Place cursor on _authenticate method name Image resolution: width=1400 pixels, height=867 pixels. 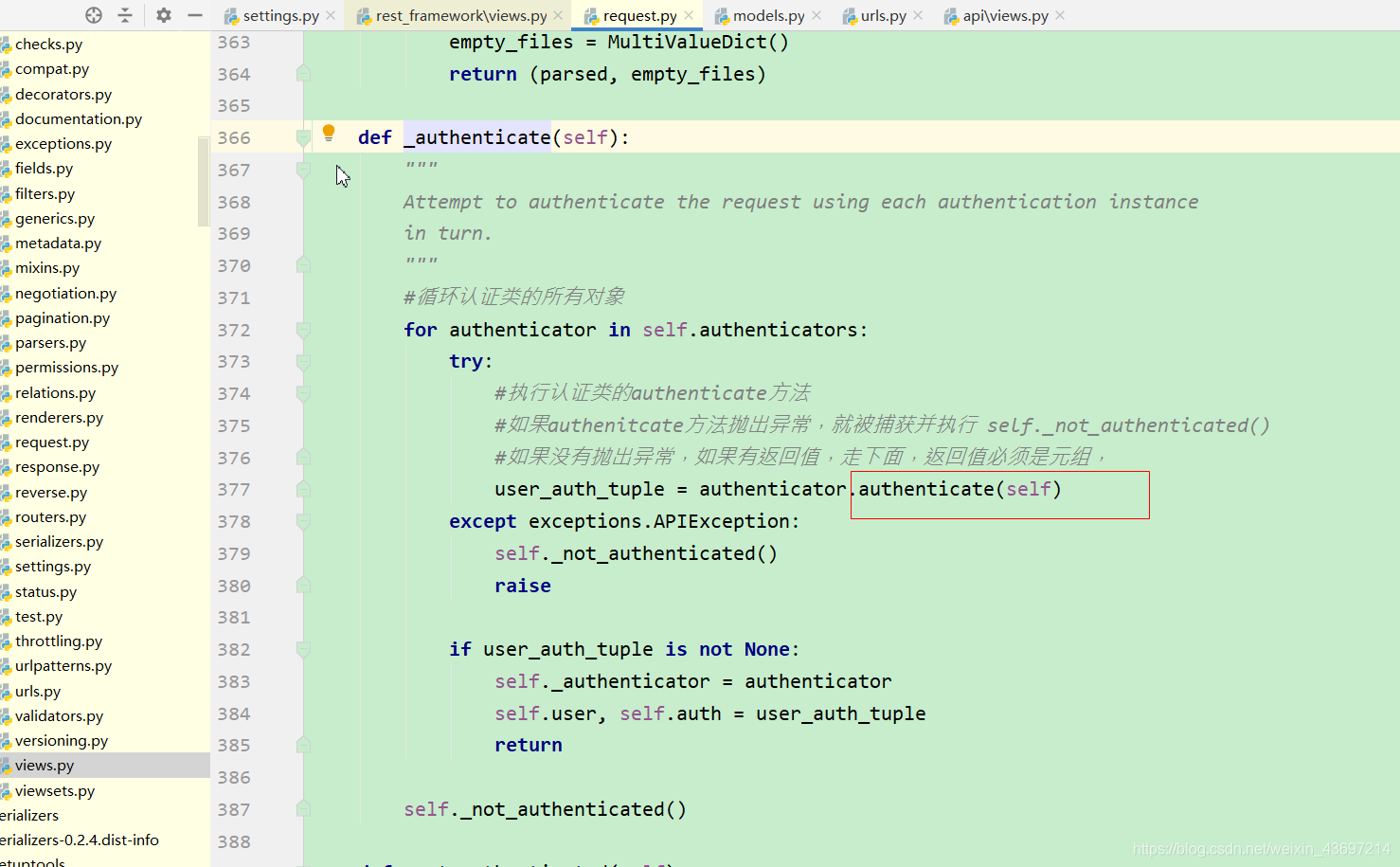point(476,137)
